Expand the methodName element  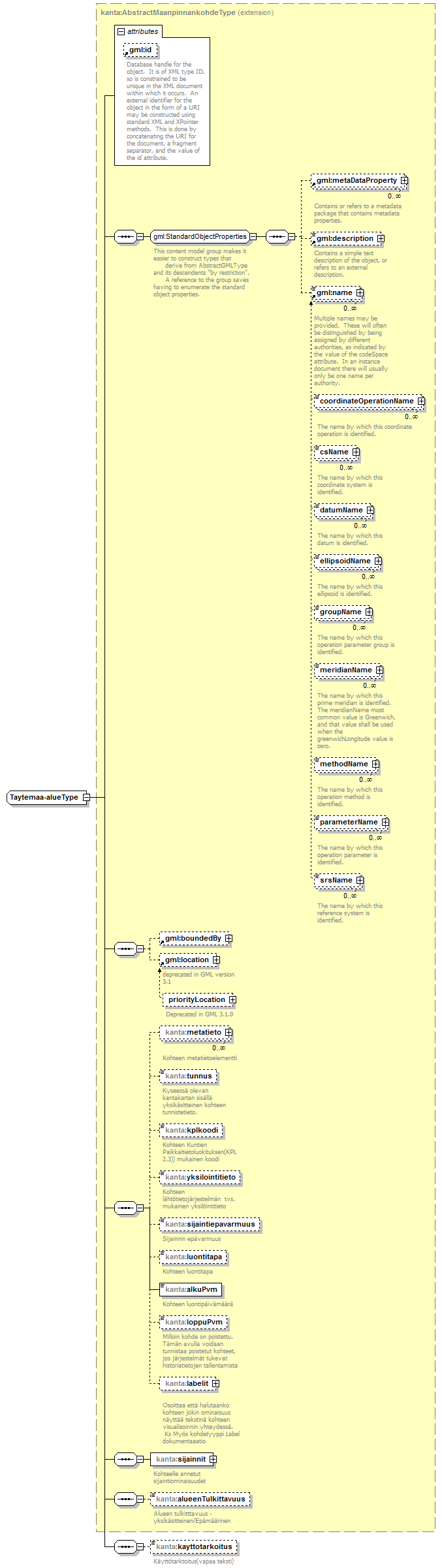pyautogui.click(x=375, y=764)
